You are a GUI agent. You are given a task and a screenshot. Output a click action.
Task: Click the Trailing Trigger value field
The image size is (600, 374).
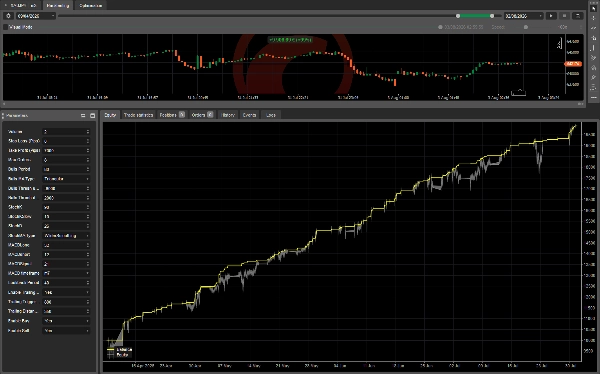pos(66,302)
